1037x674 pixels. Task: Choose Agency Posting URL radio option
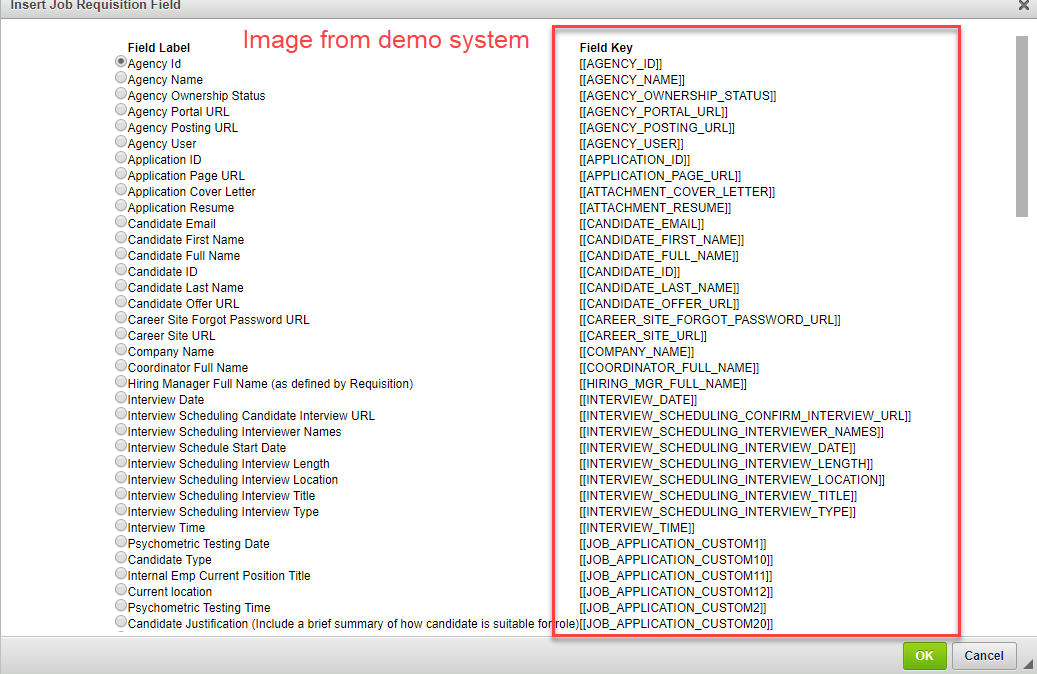[x=120, y=126]
